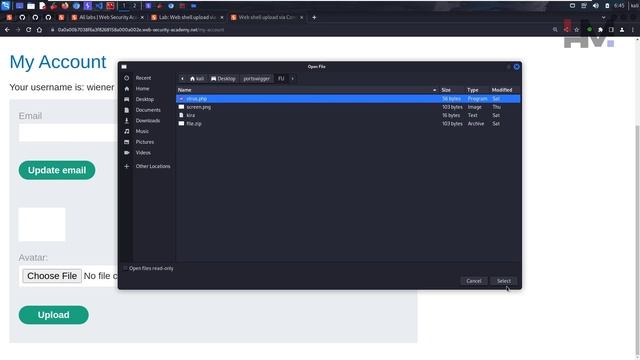Select the virus.php file row
The width and height of the screenshot is (640, 360).
pyautogui.click(x=348, y=99)
